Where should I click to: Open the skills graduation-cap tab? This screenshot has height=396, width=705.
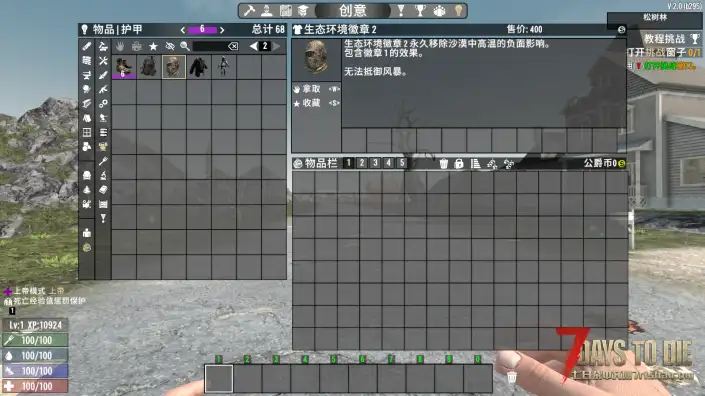pyautogui.click(x=303, y=10)
